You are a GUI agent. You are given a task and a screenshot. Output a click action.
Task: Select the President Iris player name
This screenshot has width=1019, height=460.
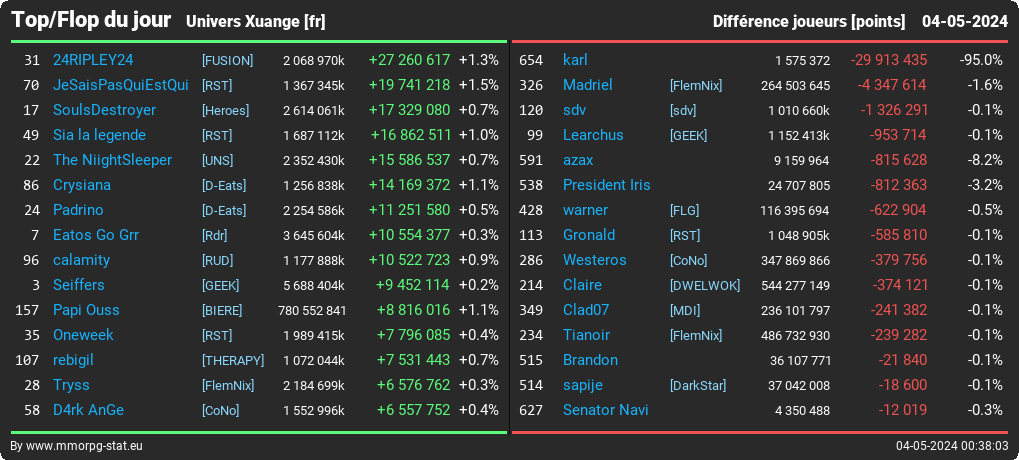click(606, 185)
